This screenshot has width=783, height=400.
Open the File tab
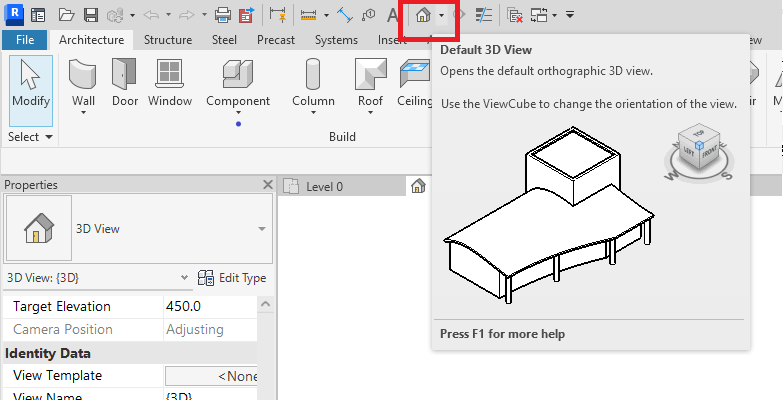pyautogui.click(x=25, y=40)
